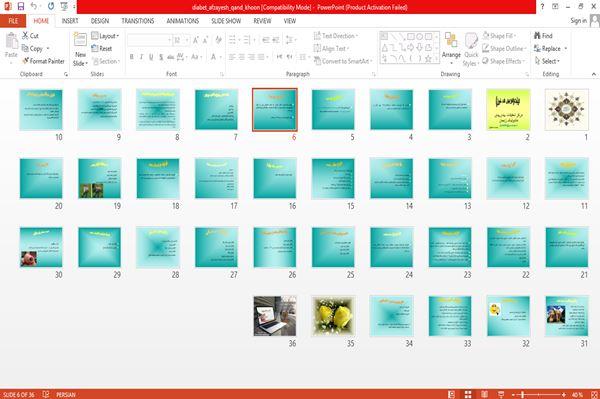Start Slide Show from status bar

pos(501,394)
